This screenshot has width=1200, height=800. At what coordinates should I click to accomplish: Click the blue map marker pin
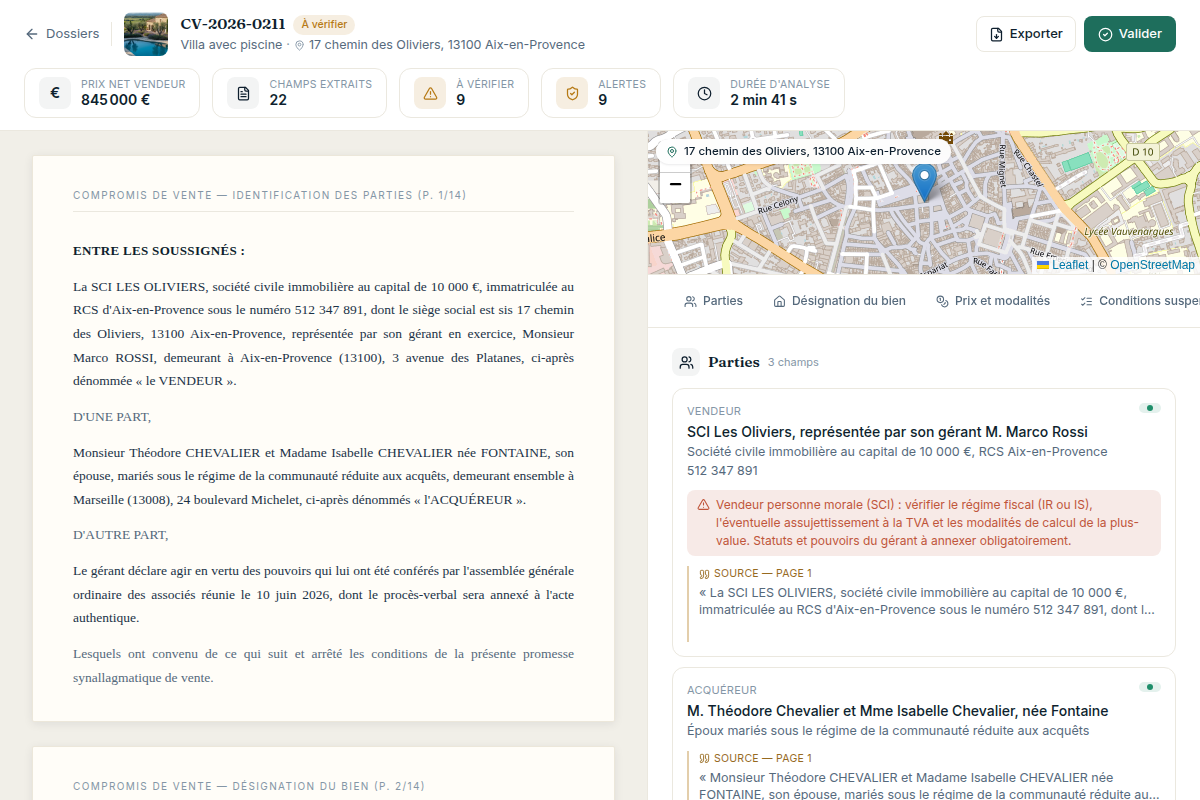[x=925, y=183]
